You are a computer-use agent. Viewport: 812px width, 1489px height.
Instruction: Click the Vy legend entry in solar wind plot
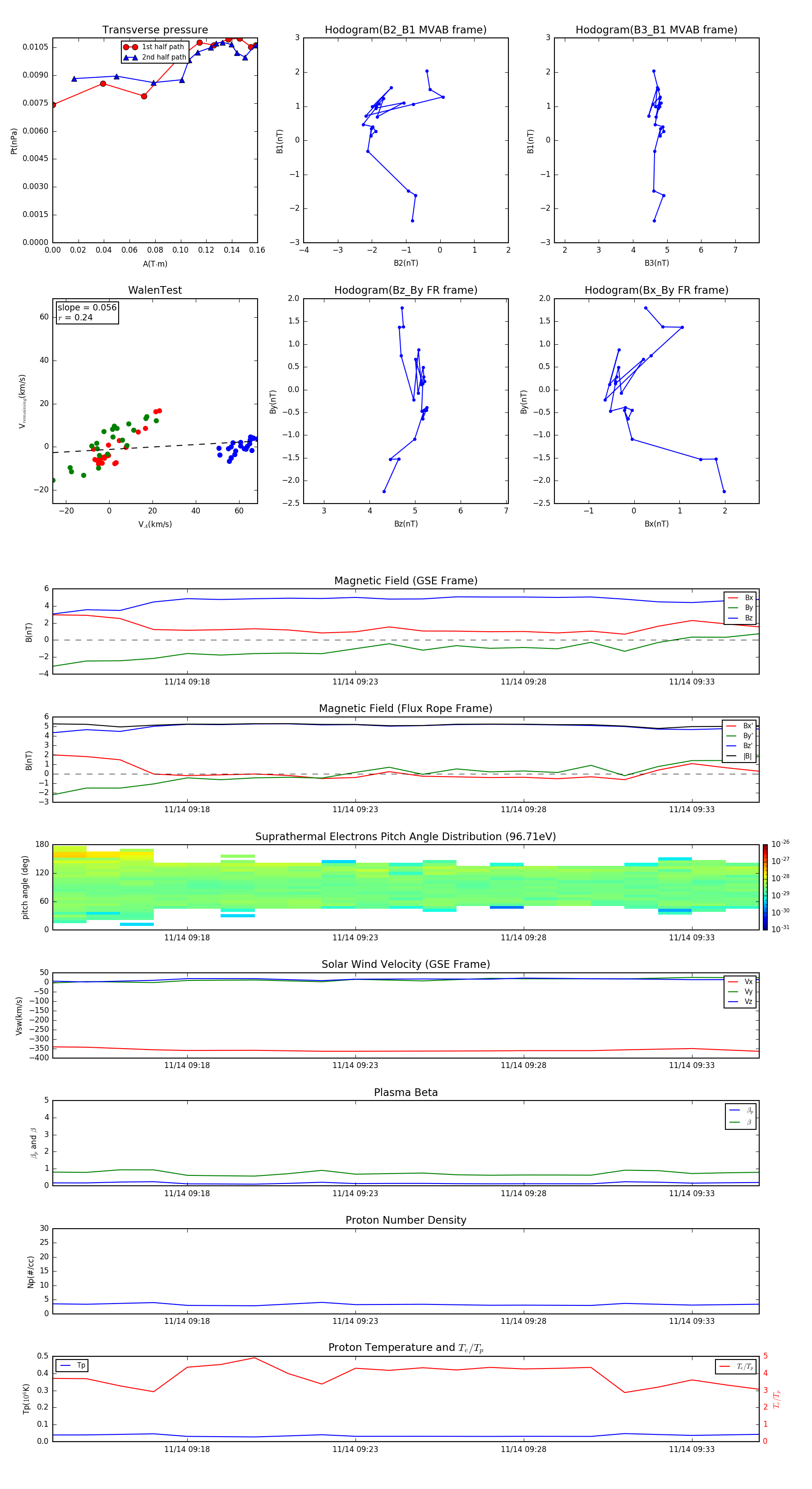point(740,991)
